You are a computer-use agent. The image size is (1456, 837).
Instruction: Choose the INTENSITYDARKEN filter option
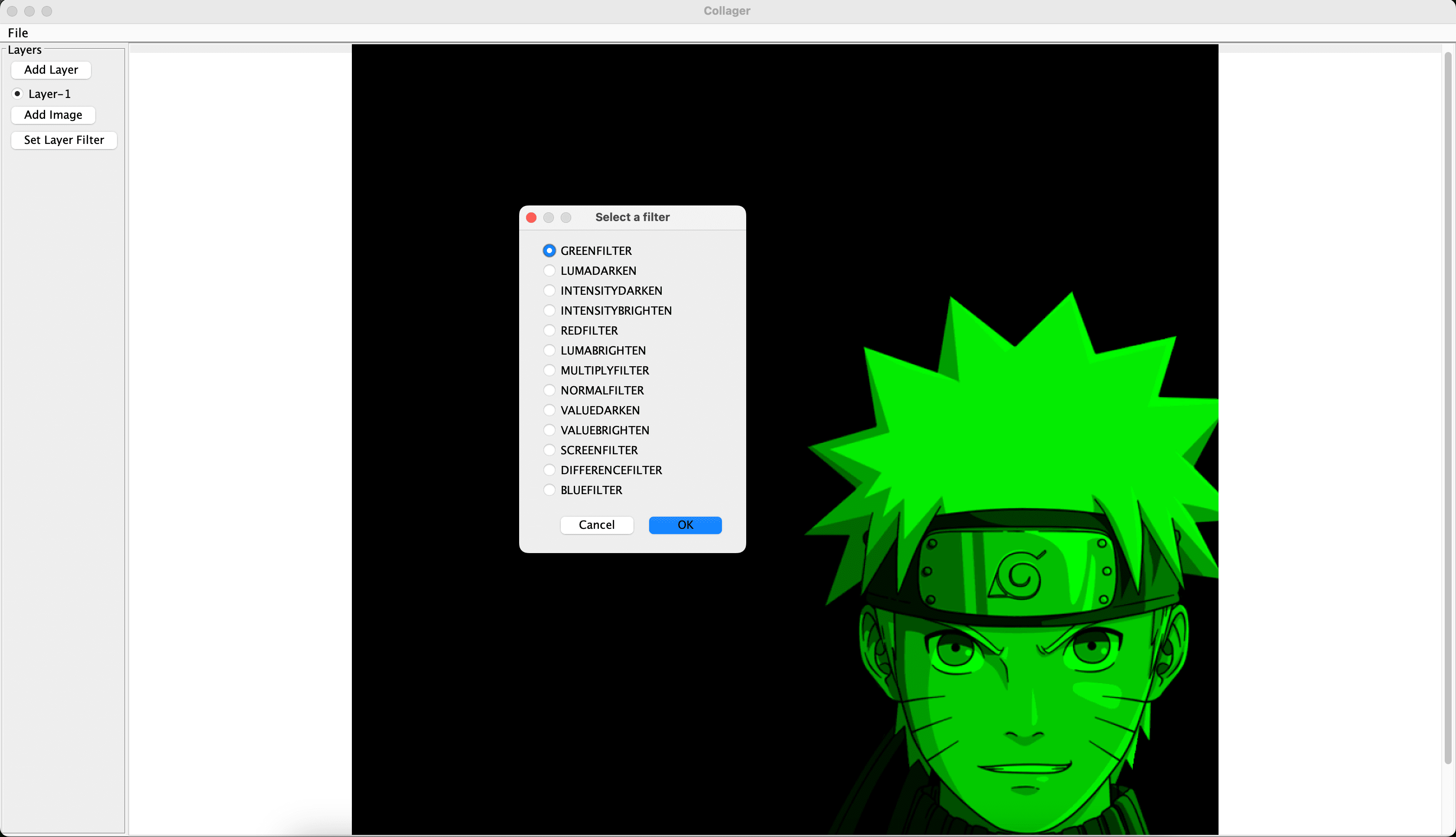tap(549, 291)
